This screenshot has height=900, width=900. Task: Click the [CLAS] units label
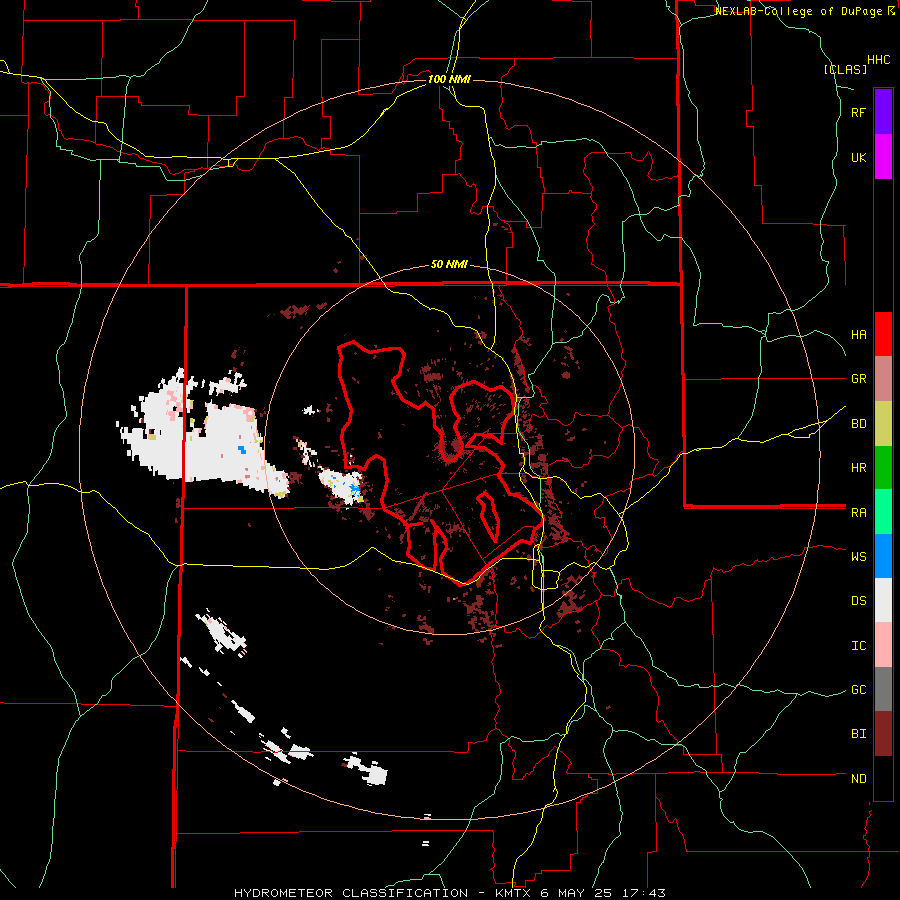[845, 69]
